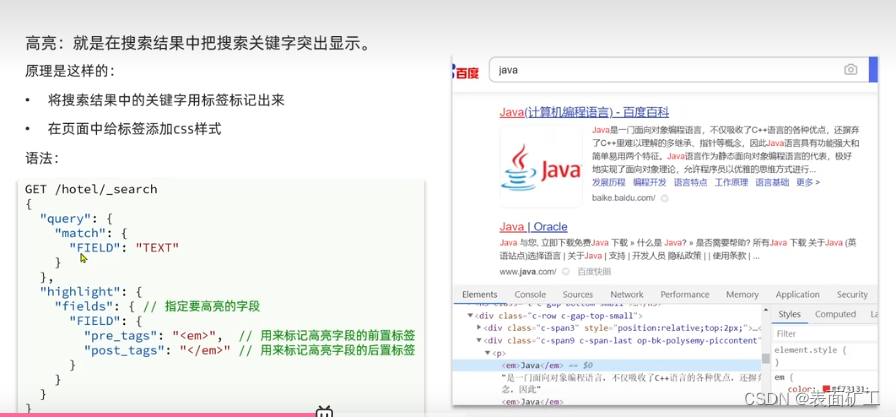The height and width of the screenshot is (417, 896).
Task: Click the 将搜索结果中的关键字用标签标记出来 bullet text
Action: pyautogui.click(x=166, y=101)
